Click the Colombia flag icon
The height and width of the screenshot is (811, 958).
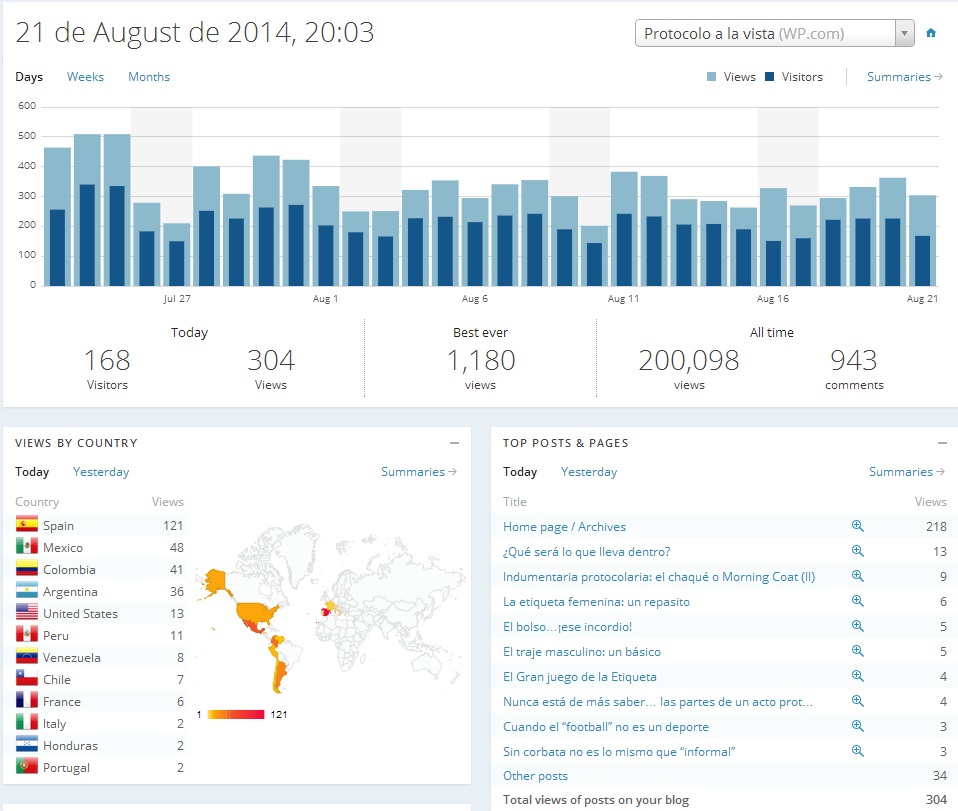(x=27, y=568)
